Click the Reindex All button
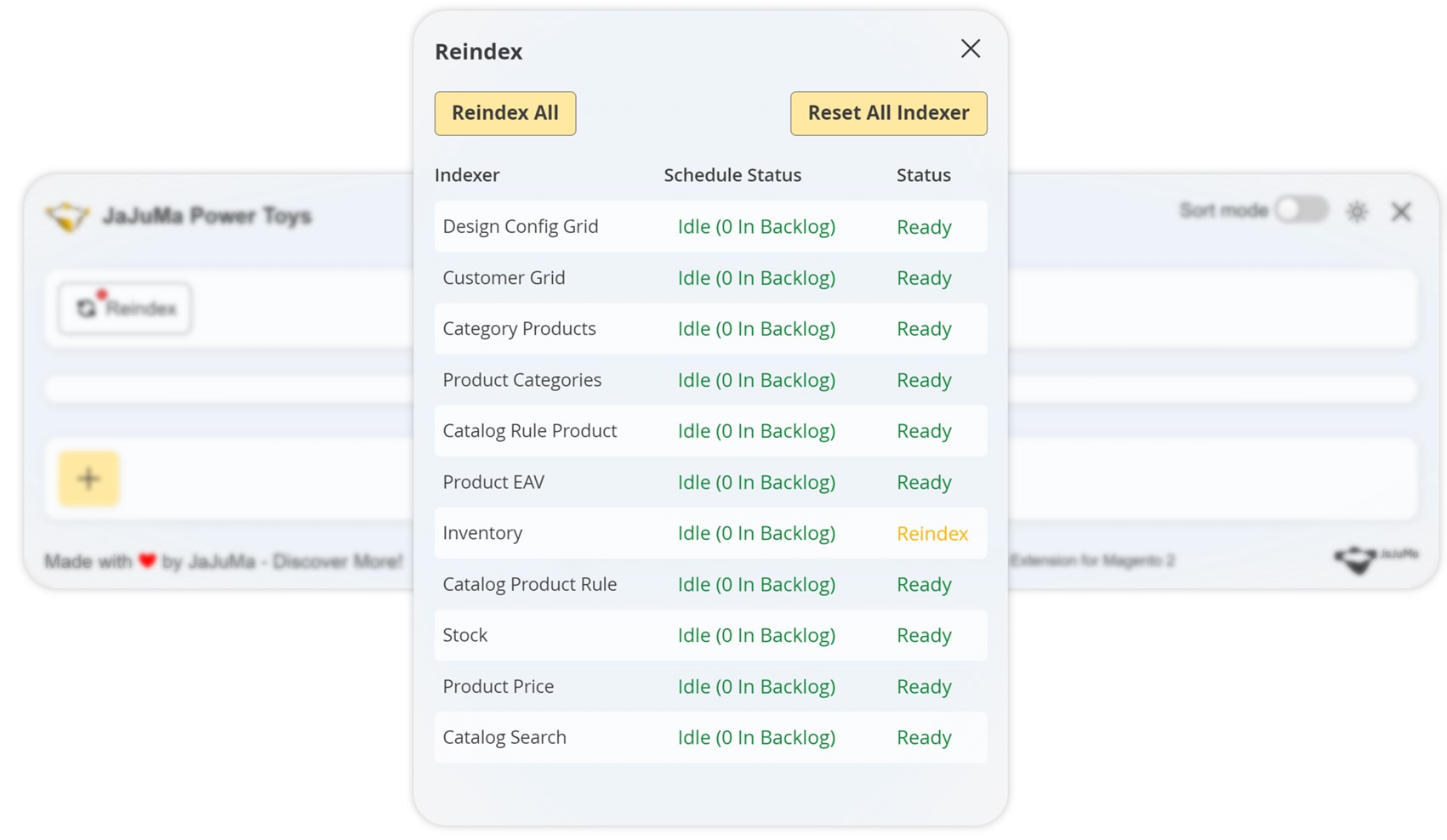This screenshot has height=840, width=1447. click(504, 113)
